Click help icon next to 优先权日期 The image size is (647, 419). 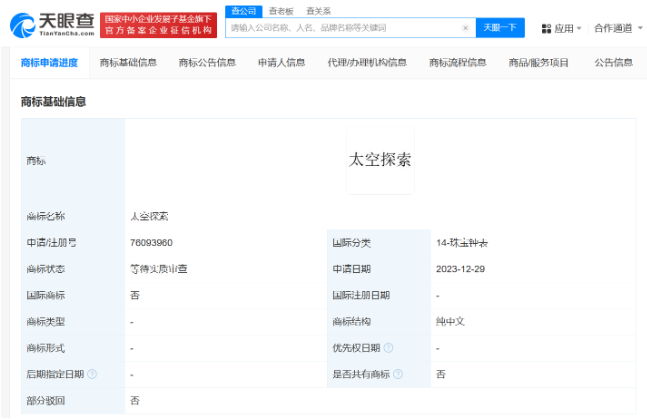click(389, 348)
